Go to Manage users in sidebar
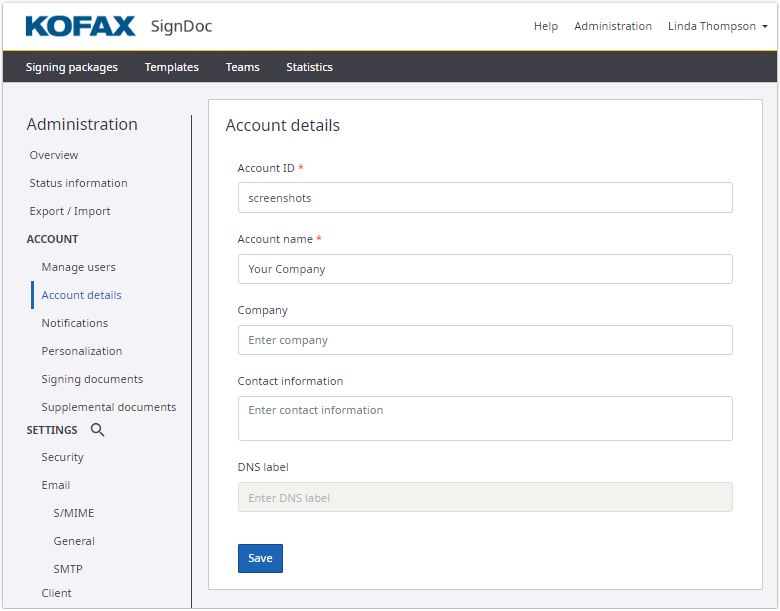780x611 pixels. [x=78, y=267]
